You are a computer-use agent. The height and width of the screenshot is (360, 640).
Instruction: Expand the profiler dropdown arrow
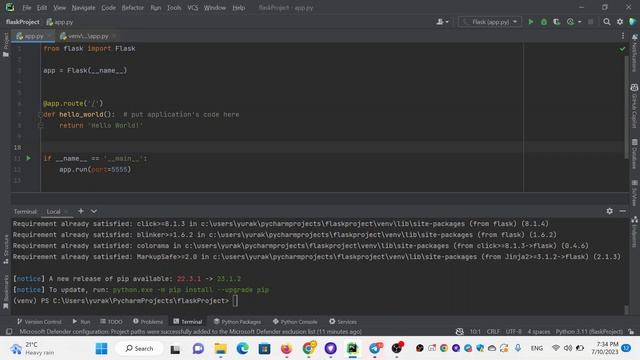tap(579, 22)
